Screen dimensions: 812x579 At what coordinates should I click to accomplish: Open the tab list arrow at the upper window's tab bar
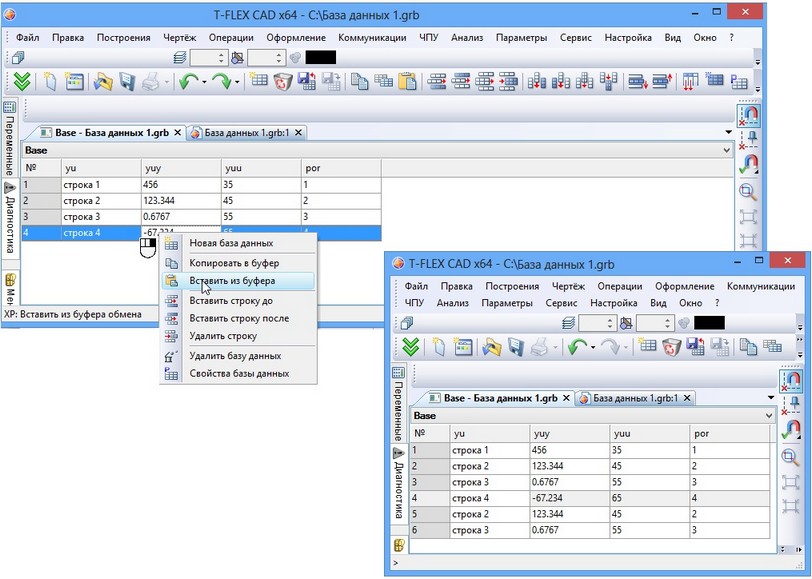[x=729, y=132]
